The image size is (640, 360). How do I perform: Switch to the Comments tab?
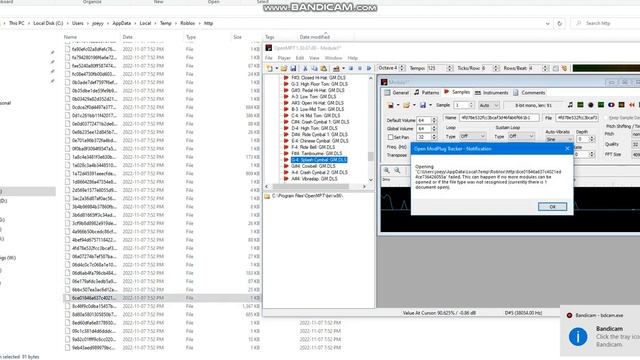(x=529, y=93)
